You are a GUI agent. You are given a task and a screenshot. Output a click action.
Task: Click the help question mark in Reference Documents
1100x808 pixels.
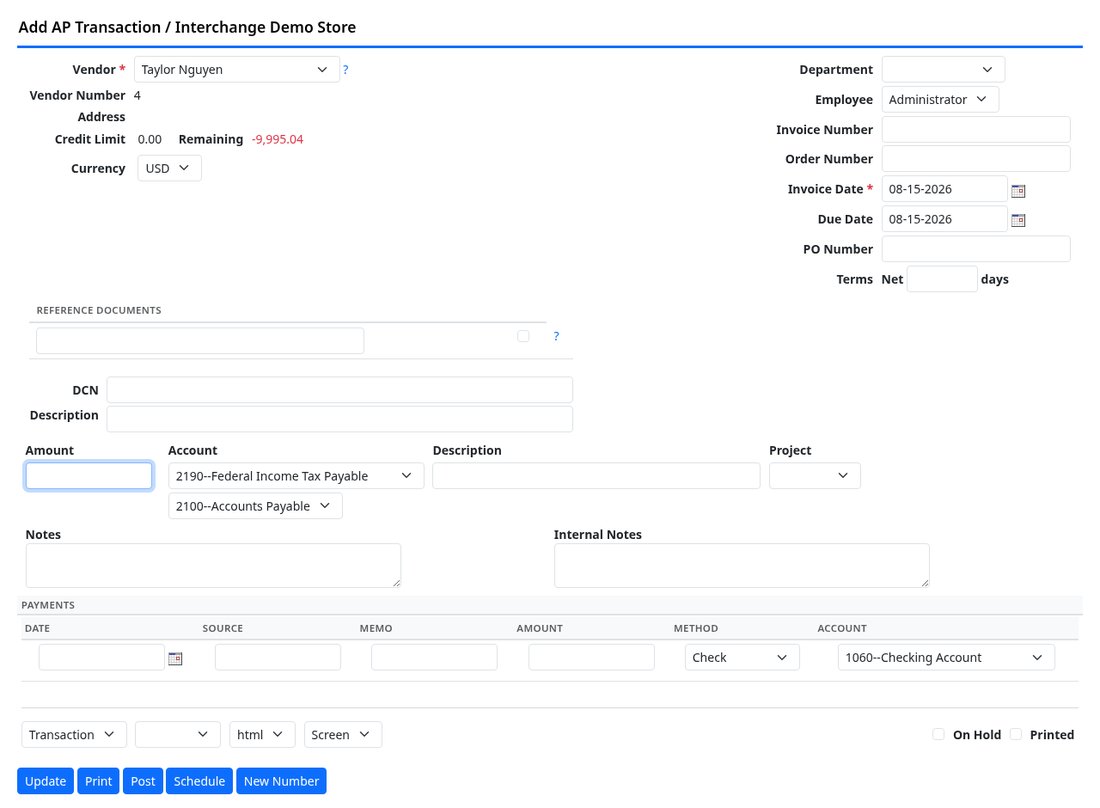(x=556, y=336)
